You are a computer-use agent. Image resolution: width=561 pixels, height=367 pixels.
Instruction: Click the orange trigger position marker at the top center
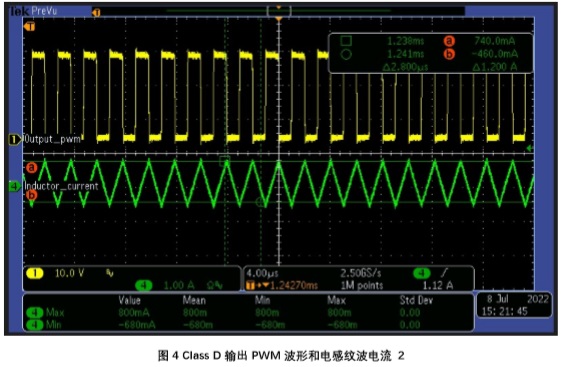point(279,19)
